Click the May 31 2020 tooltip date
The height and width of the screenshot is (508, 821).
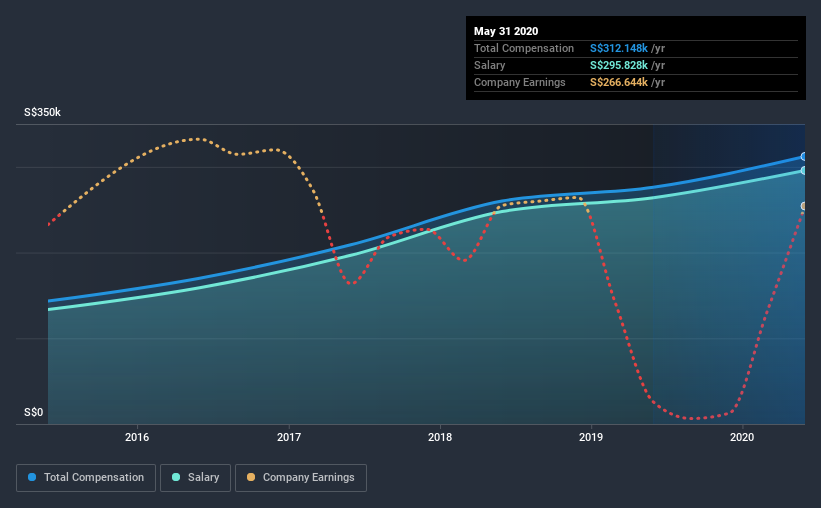(506, 31)
